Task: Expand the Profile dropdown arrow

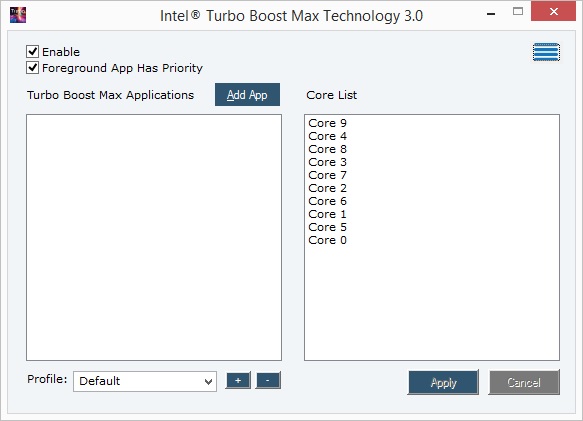Action: click(209, 381)
